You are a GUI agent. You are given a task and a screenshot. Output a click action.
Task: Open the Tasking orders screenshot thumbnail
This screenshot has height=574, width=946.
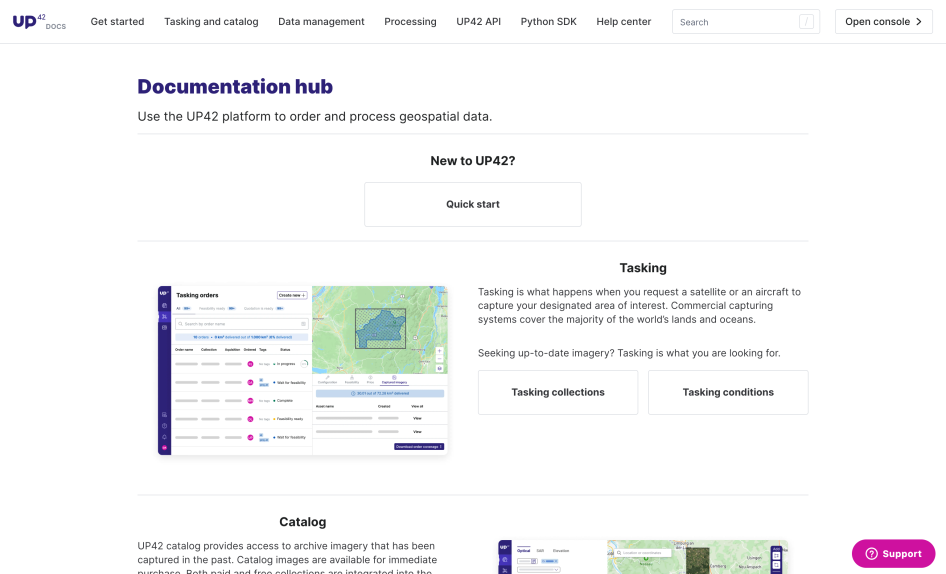pyautogui.click(x=303, y=371)
